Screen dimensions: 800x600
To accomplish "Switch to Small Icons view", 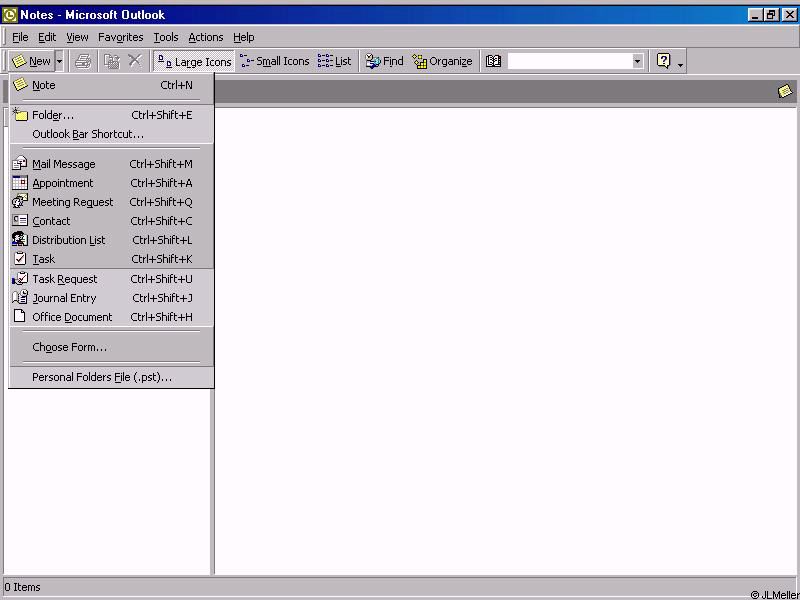I will (x=275, y=61).
